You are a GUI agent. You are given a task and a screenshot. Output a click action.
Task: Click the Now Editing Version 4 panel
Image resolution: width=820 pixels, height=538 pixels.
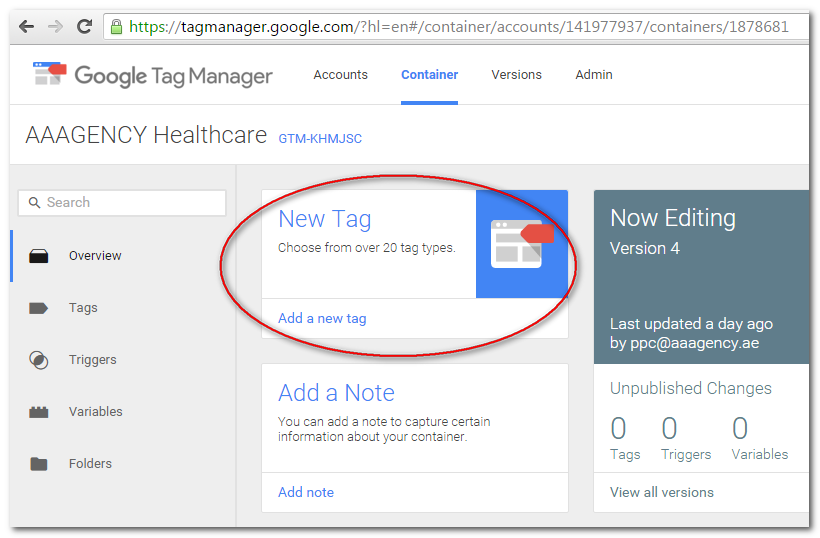tap(701, 277)
